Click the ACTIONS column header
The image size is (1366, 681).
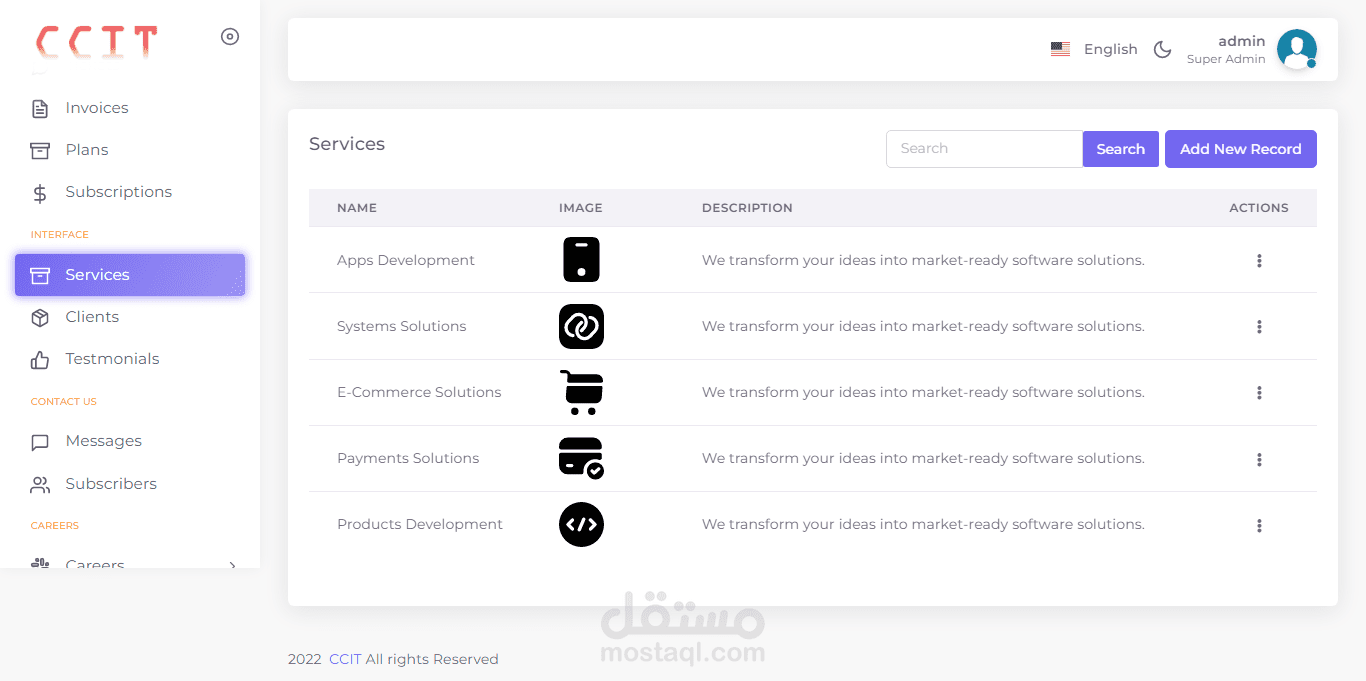click(1259, 208)
